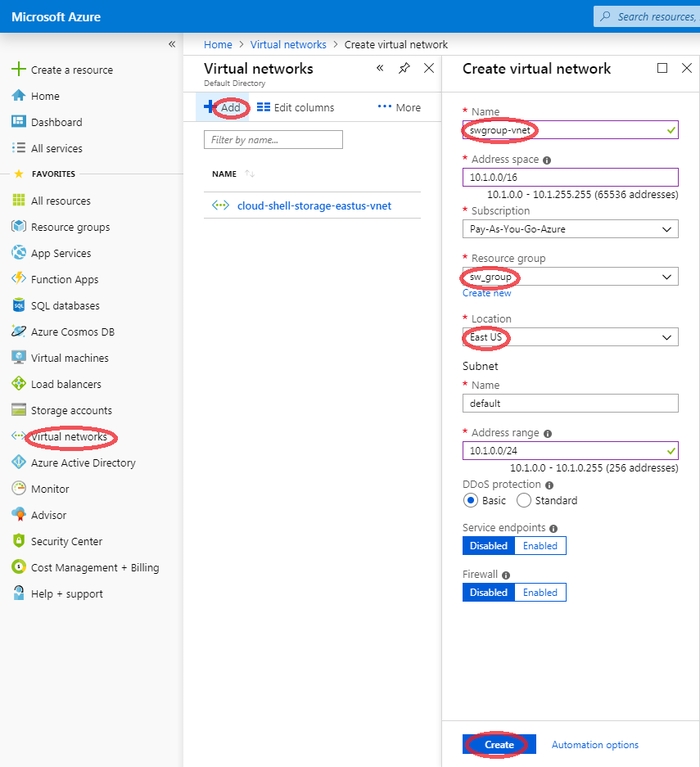
Task: Set Firewall toggle to Enabled
Action: pos(540,592)
